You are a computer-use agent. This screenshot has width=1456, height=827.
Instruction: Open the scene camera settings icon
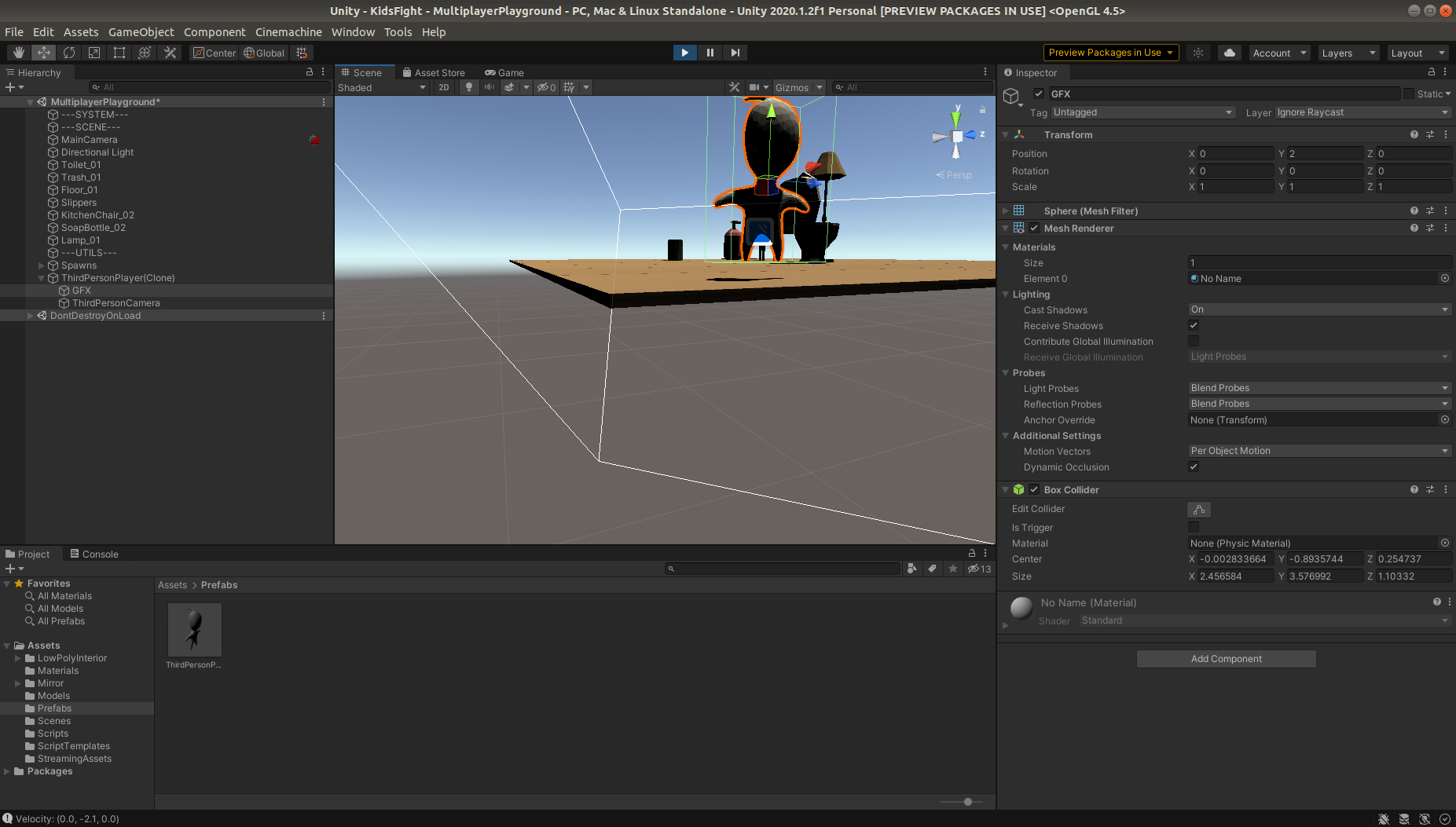(754, 87)
